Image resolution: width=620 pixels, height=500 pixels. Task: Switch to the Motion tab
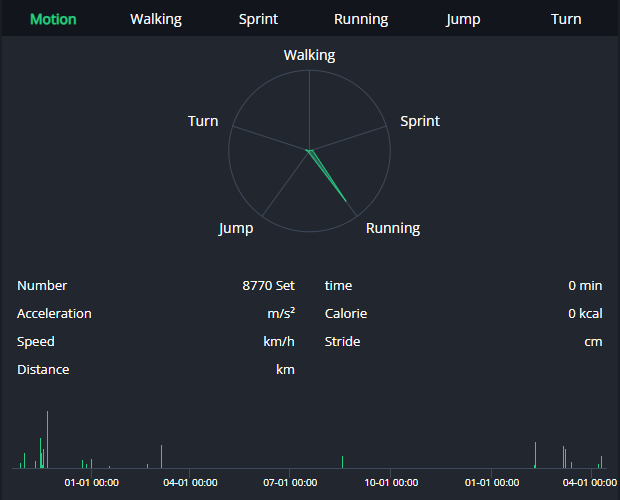coord(53,19)
